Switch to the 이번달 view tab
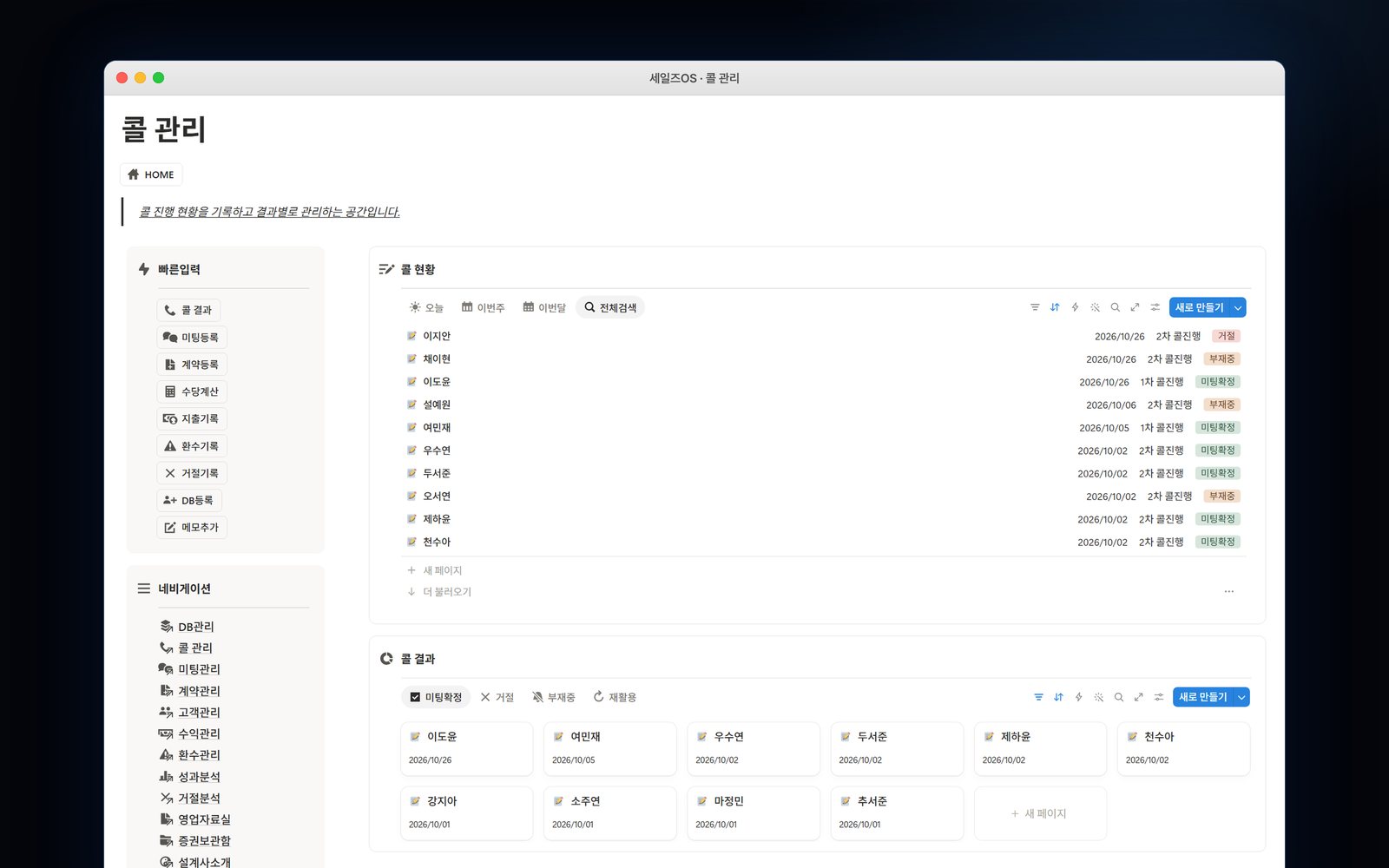The height and width of the screenshot is (868, 1389). tap(544, 307)
